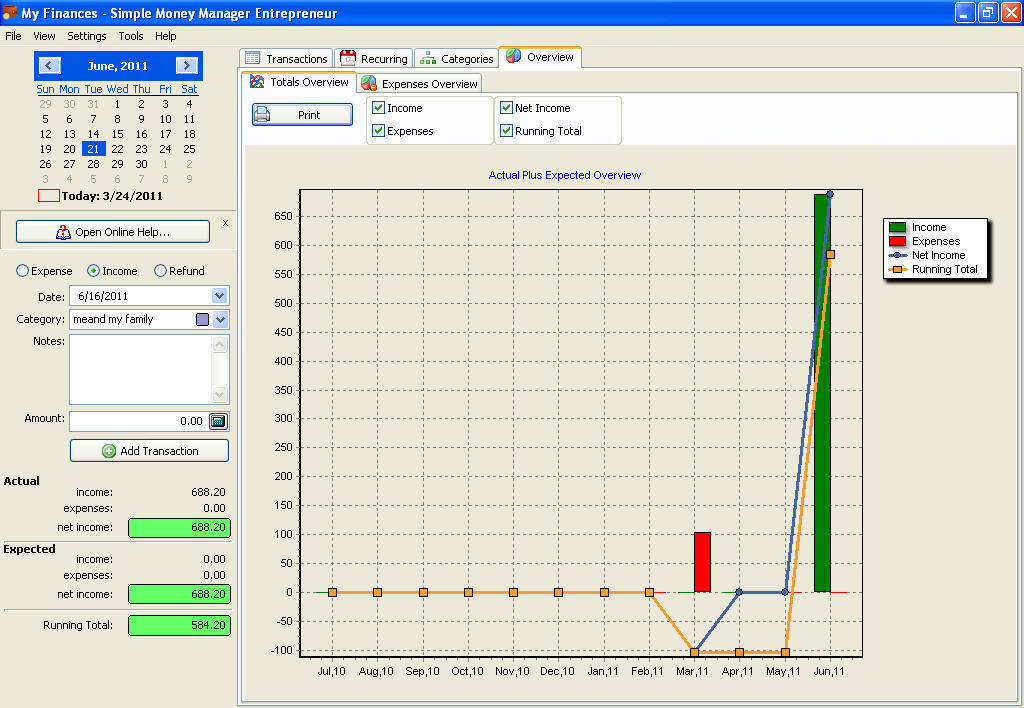The width and height of the screenshot is (1024, 708).
Task: Click the lifebuoy icon on Online Help
Action: (x=63, y=232)
